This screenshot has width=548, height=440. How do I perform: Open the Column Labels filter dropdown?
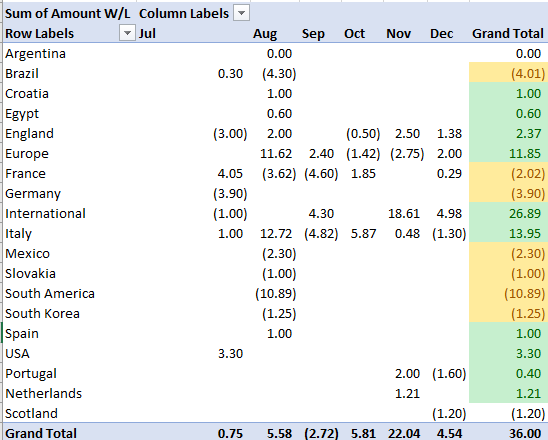(241, 14)
